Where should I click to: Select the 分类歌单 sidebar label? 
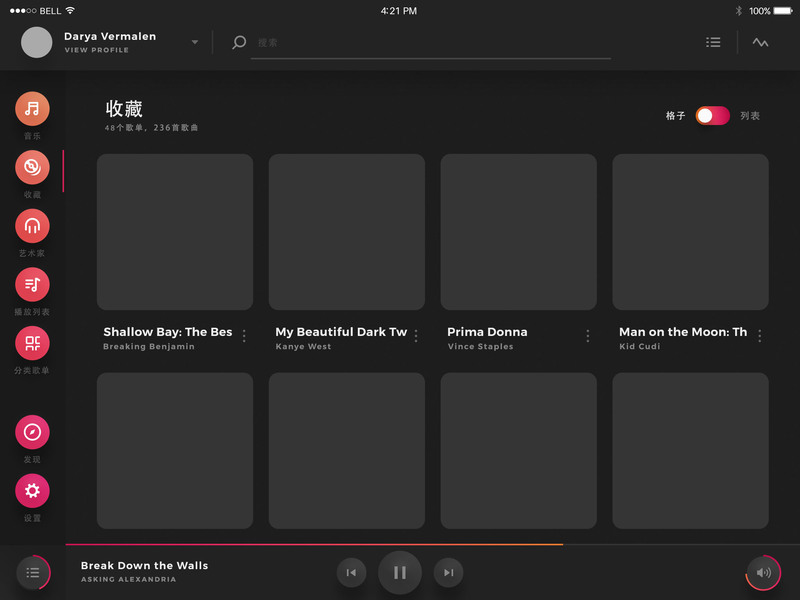tap(32, 370)
